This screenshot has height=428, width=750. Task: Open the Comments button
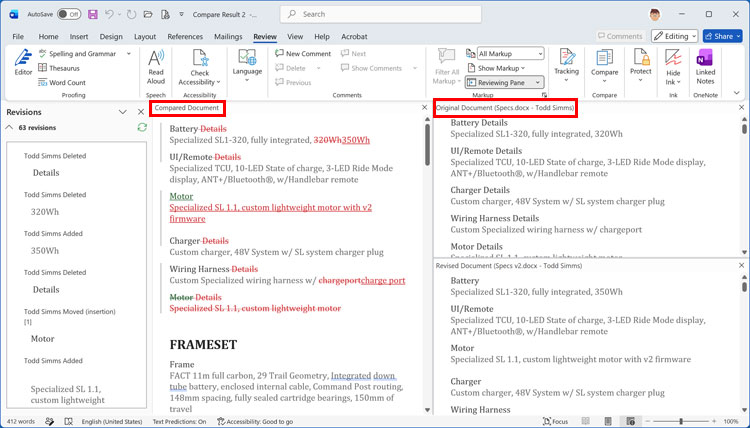[x=620, y=36]
